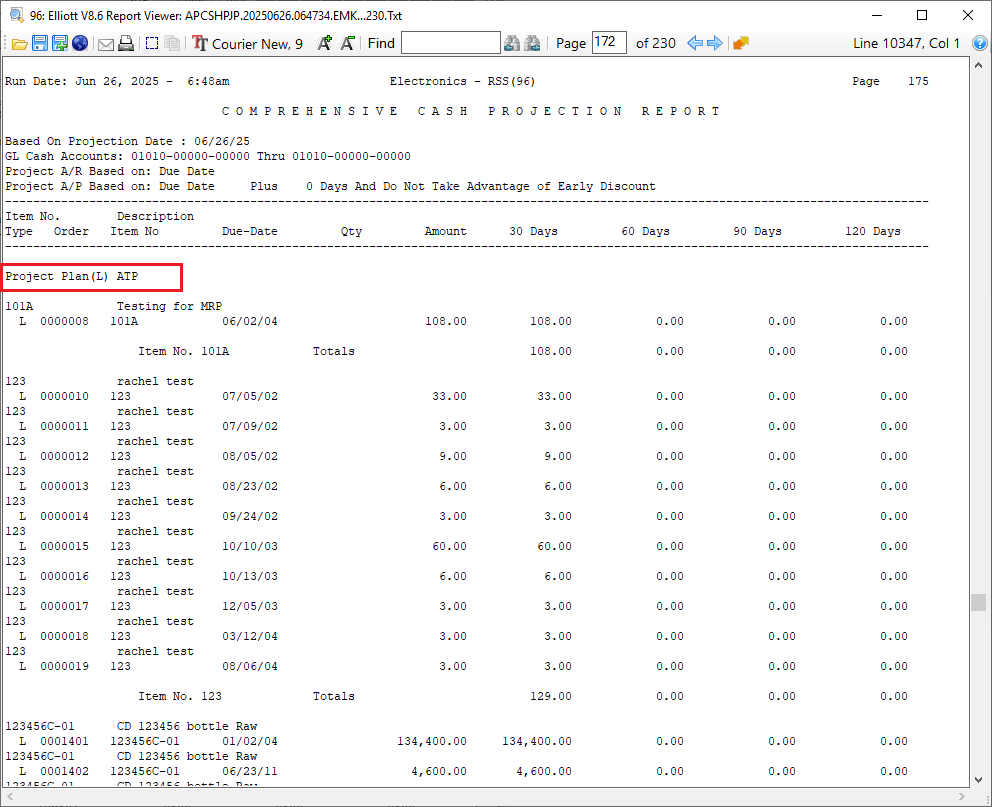Viewport: 992px width, 807px height.
Task: Click due date 06/02/04
Action: [250, 321]
